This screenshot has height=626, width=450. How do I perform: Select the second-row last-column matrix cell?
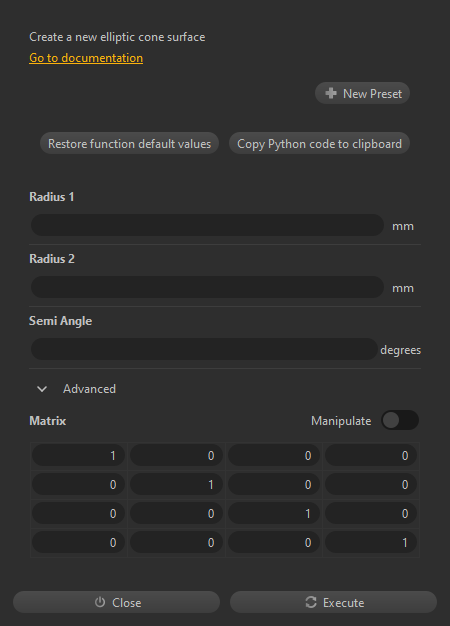tap(371, 485)
